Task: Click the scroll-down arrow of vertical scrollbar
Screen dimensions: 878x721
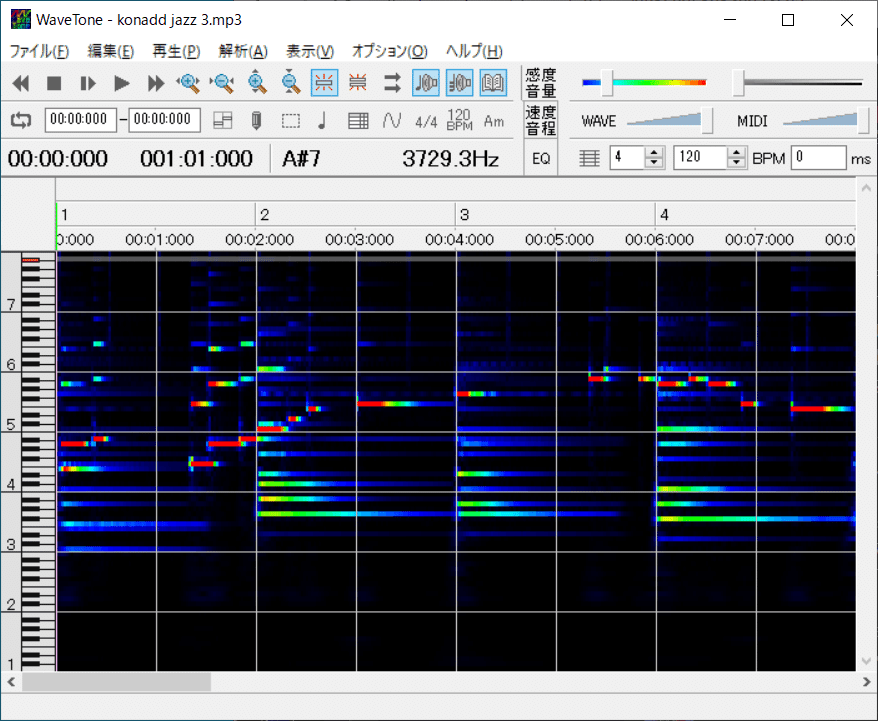Action: pyautogui.click(x=866, y=662)
